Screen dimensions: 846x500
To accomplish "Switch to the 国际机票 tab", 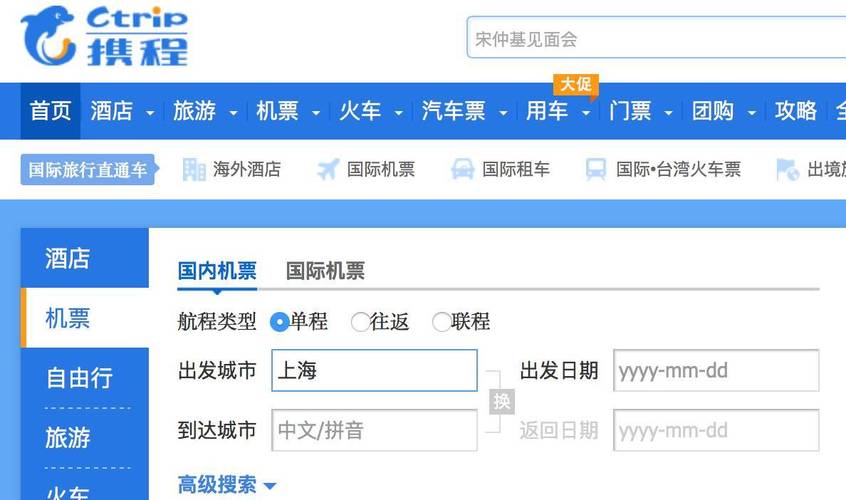I will (x=325, y=271).
